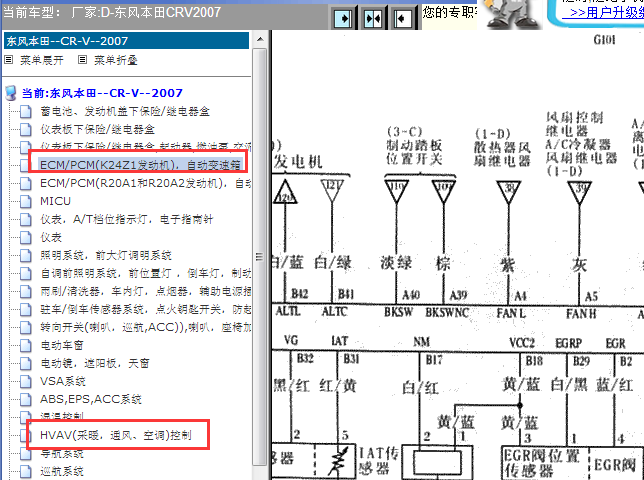Click the 您的专职 banner text
This screenshot has height=480, width=644.
[449, 12]
